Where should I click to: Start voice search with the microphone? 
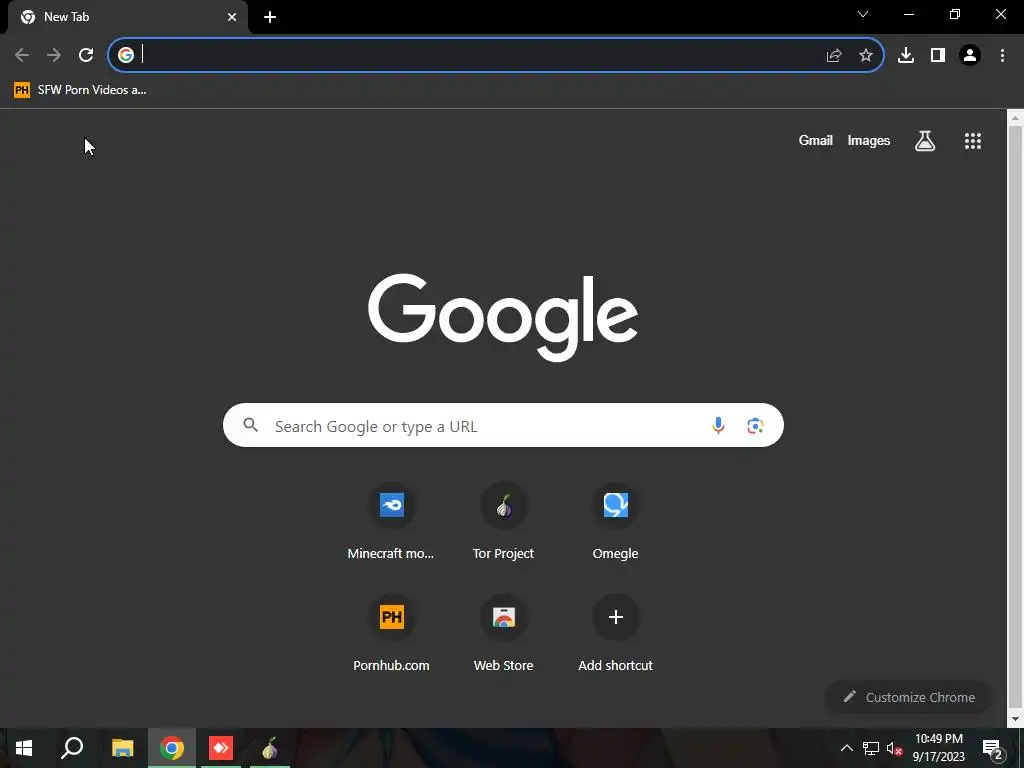(718, 425)
